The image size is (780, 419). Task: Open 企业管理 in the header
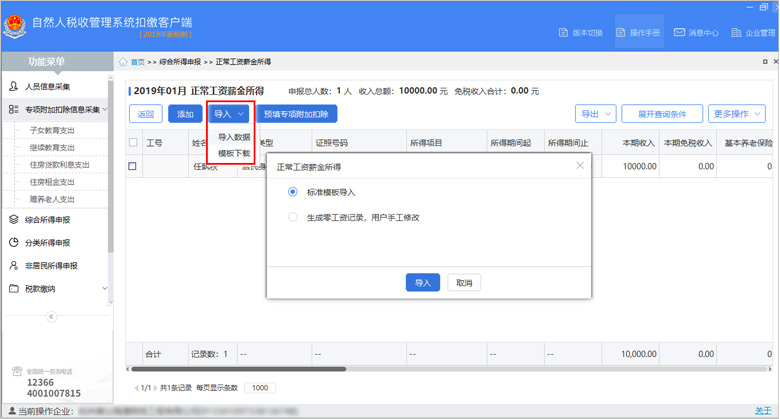(x=752, y=33)
